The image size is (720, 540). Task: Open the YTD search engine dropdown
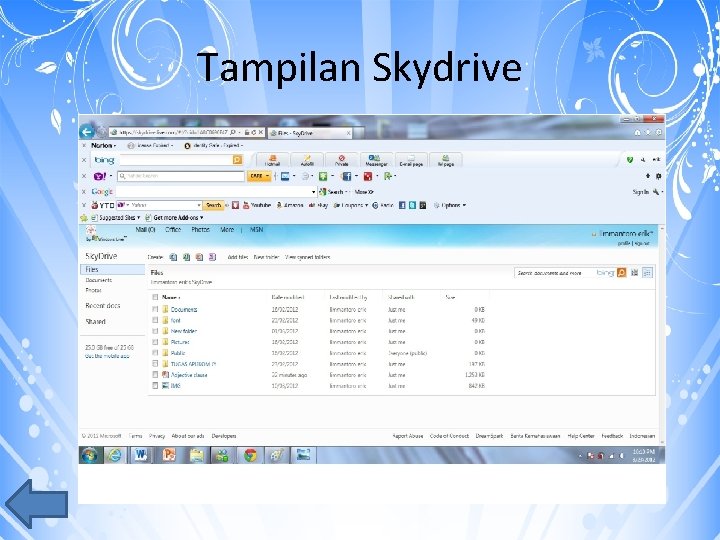pos(199,205)
